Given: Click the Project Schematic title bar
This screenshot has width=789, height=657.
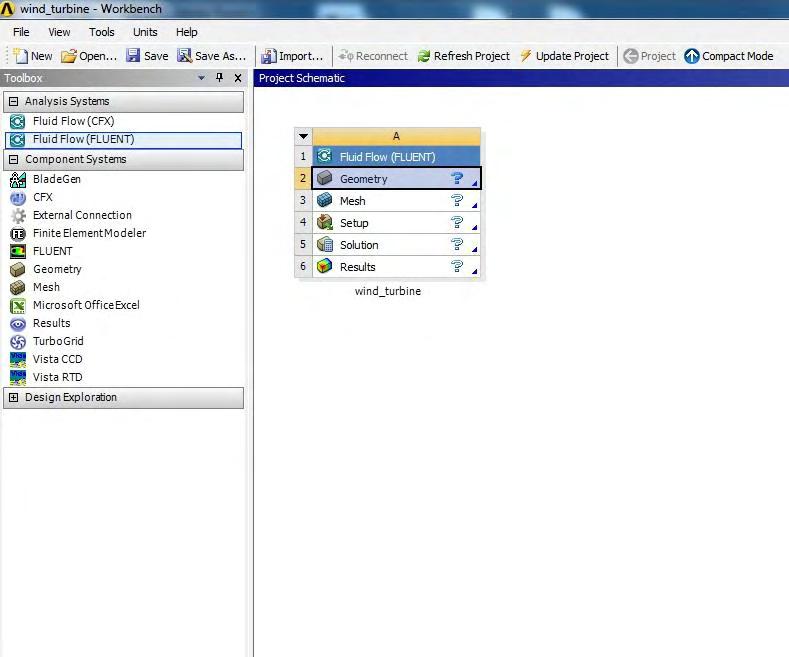Looking at the screenshot, I should [x=521, y=78].
